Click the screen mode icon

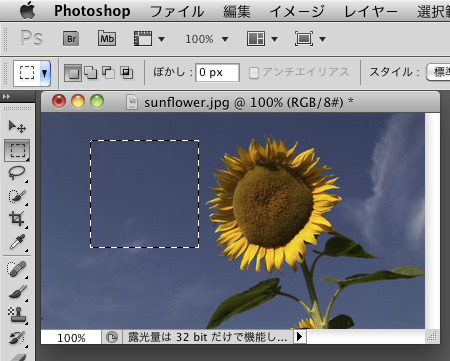pyautogui.click(x=304, y=39)
